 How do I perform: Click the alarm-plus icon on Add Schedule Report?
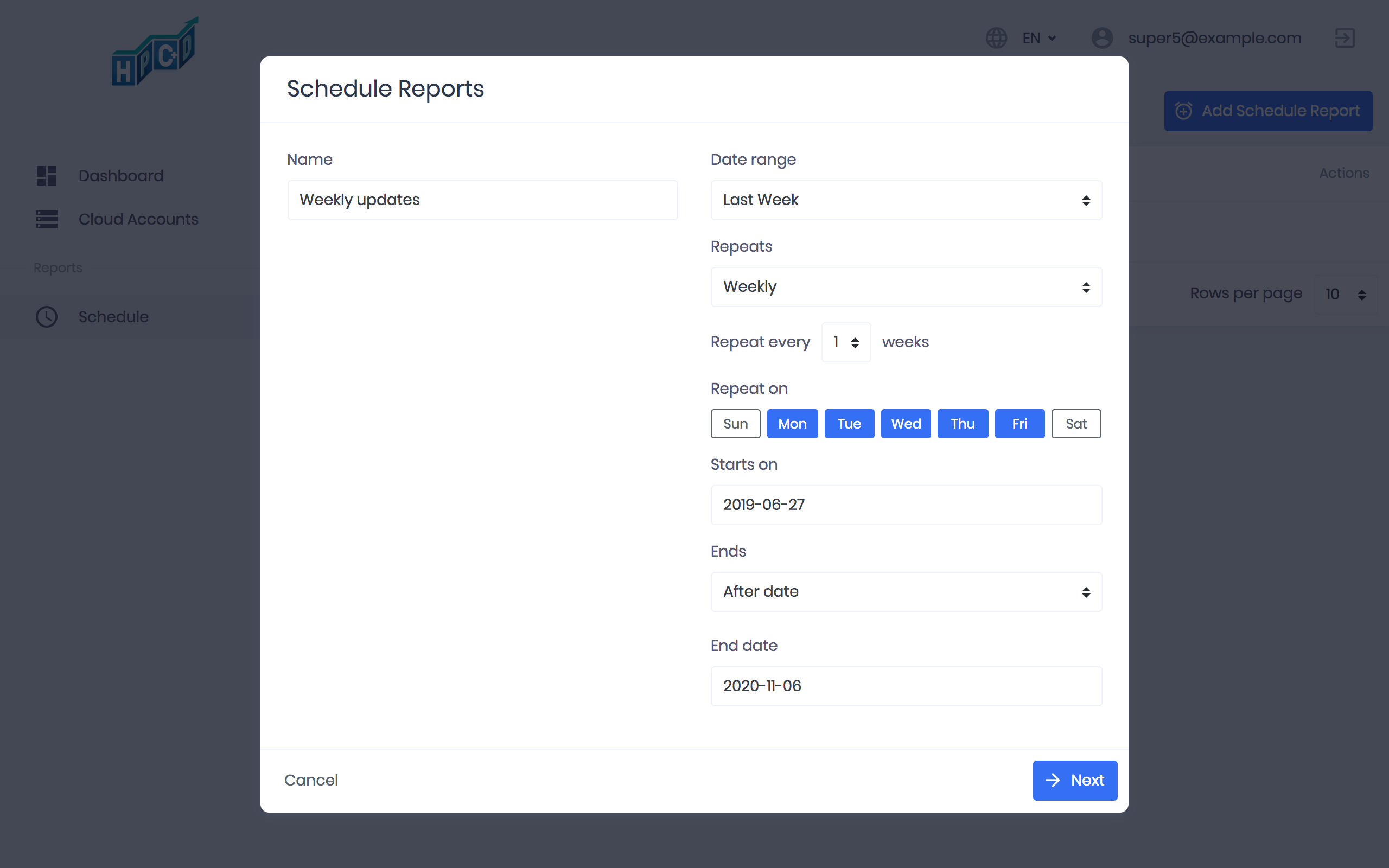tap(1183, 111)
